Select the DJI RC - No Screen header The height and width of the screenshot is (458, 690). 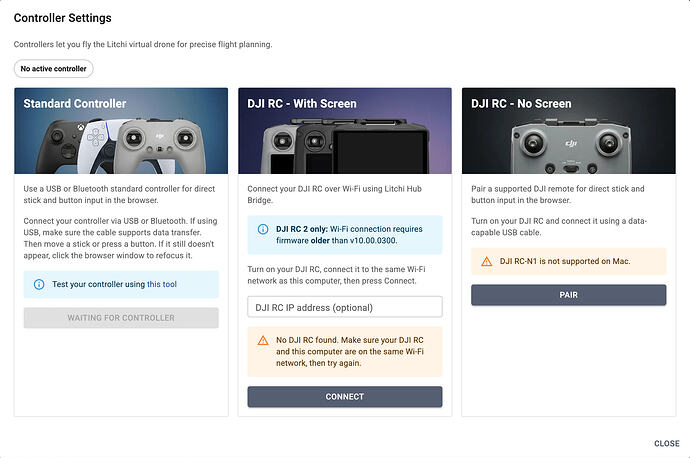[x=521, y=104]
